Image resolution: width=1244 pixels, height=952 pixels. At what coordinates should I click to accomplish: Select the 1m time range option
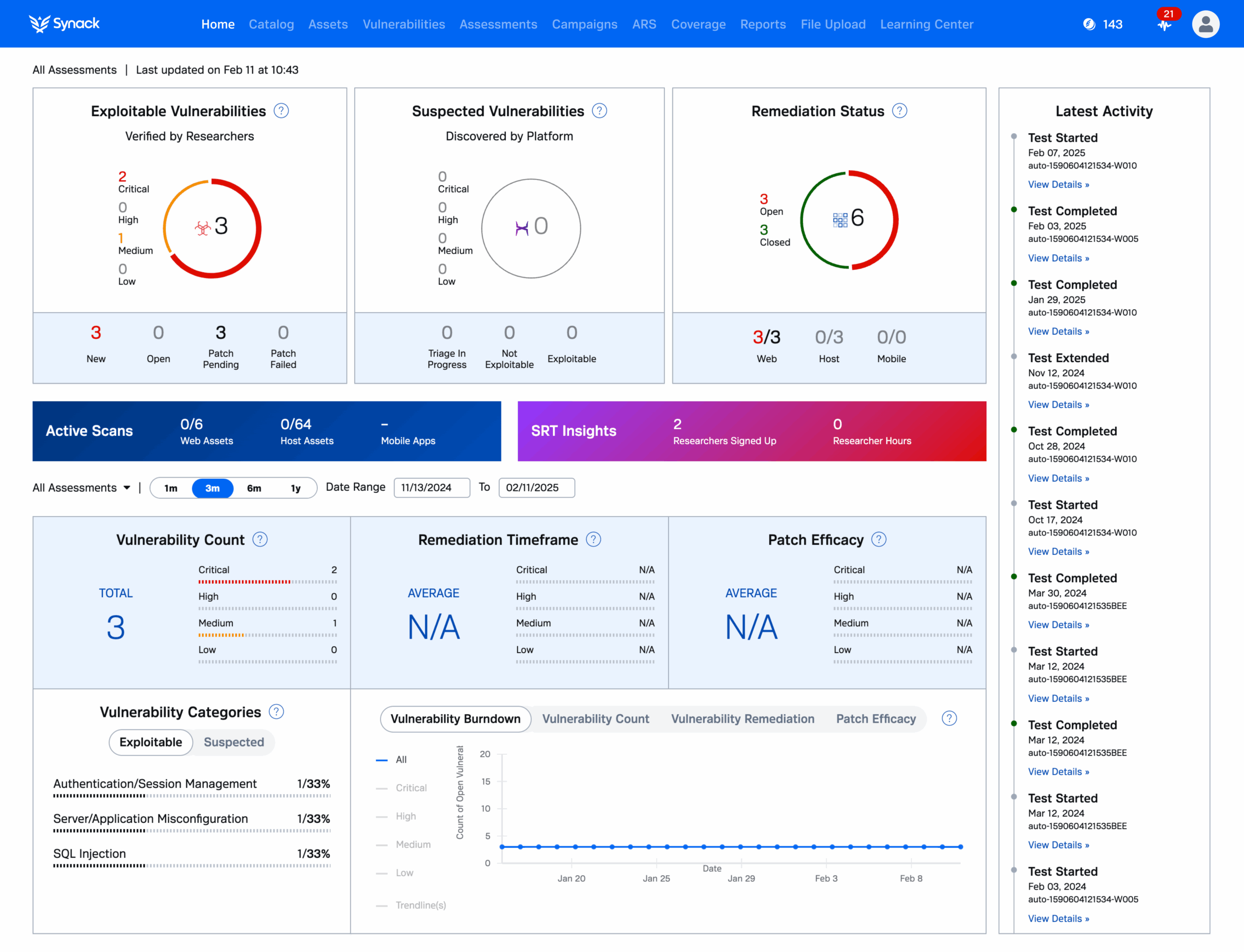tap(171, 488)
